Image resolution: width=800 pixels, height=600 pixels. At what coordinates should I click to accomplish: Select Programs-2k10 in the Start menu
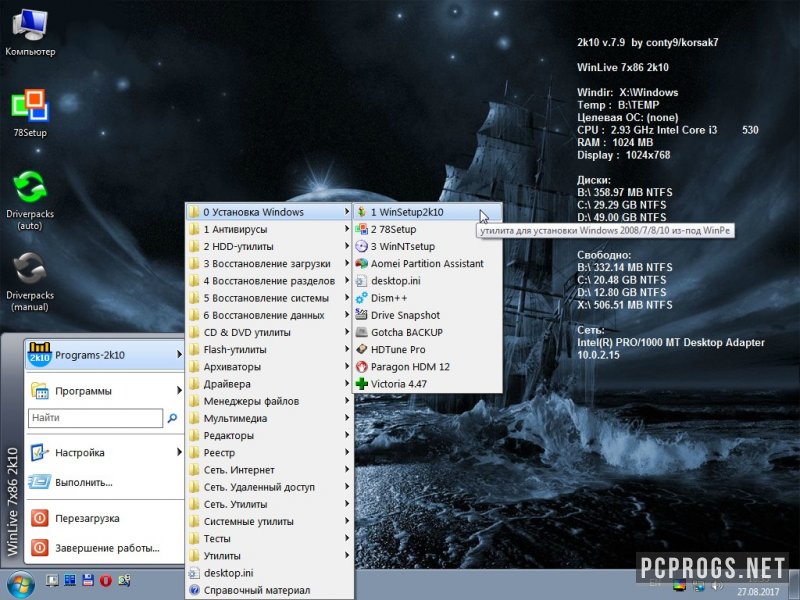104,355
